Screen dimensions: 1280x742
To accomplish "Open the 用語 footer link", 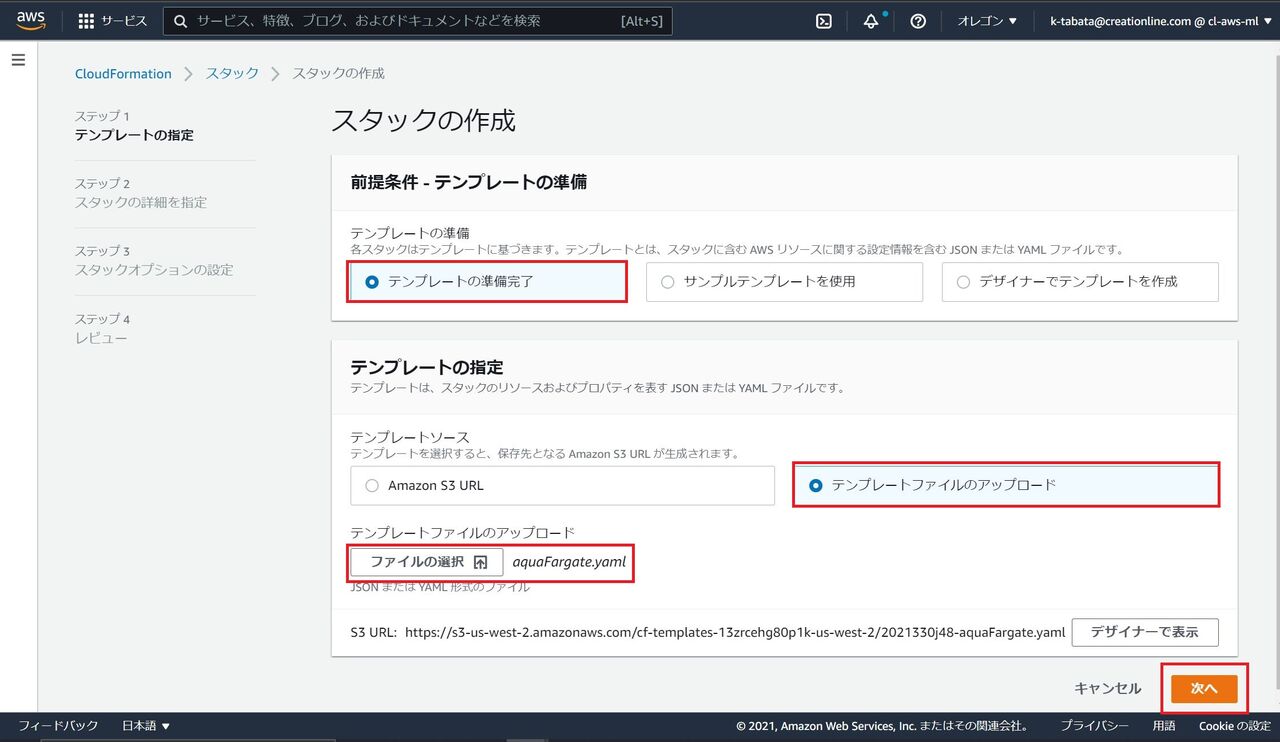I will (1163, 726).
